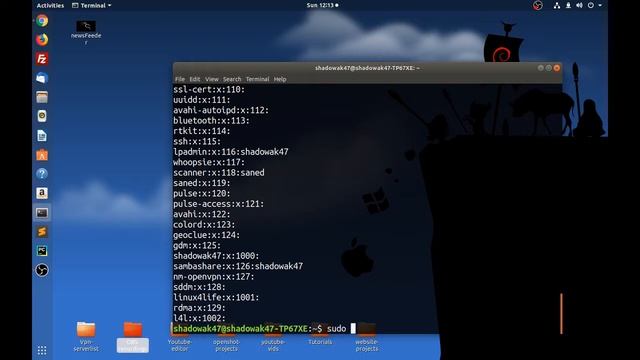The width and height of the screenshot is (640, 360).
Task: Open FileZilla from the dock
Action: click(x=42, y=59)
